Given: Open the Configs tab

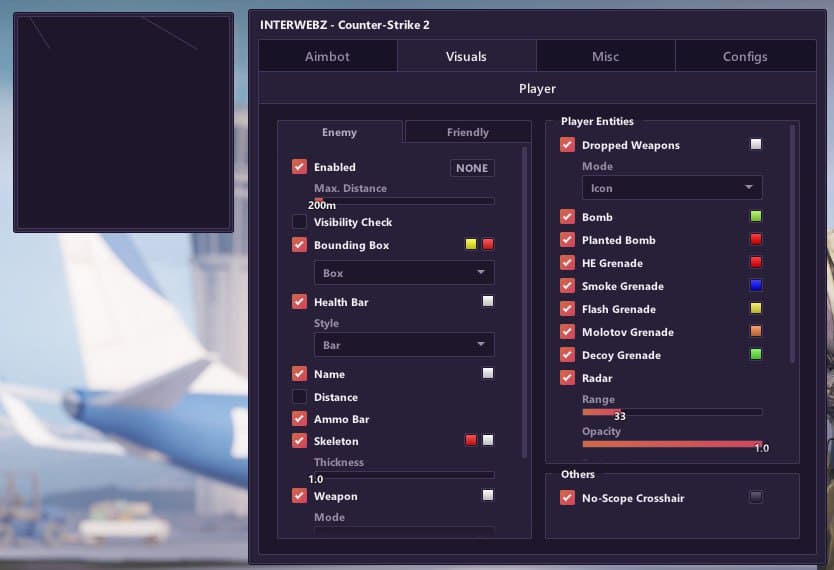Looking at the screenshot, I should tap(745, 56).
